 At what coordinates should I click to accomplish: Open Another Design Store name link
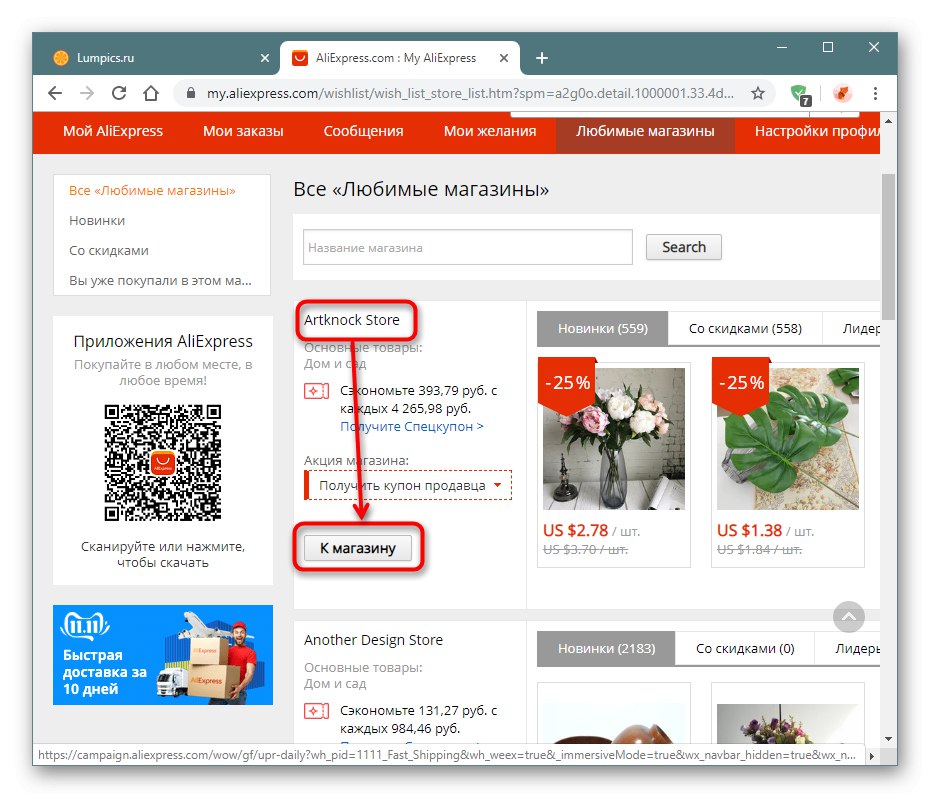[373, 640]
